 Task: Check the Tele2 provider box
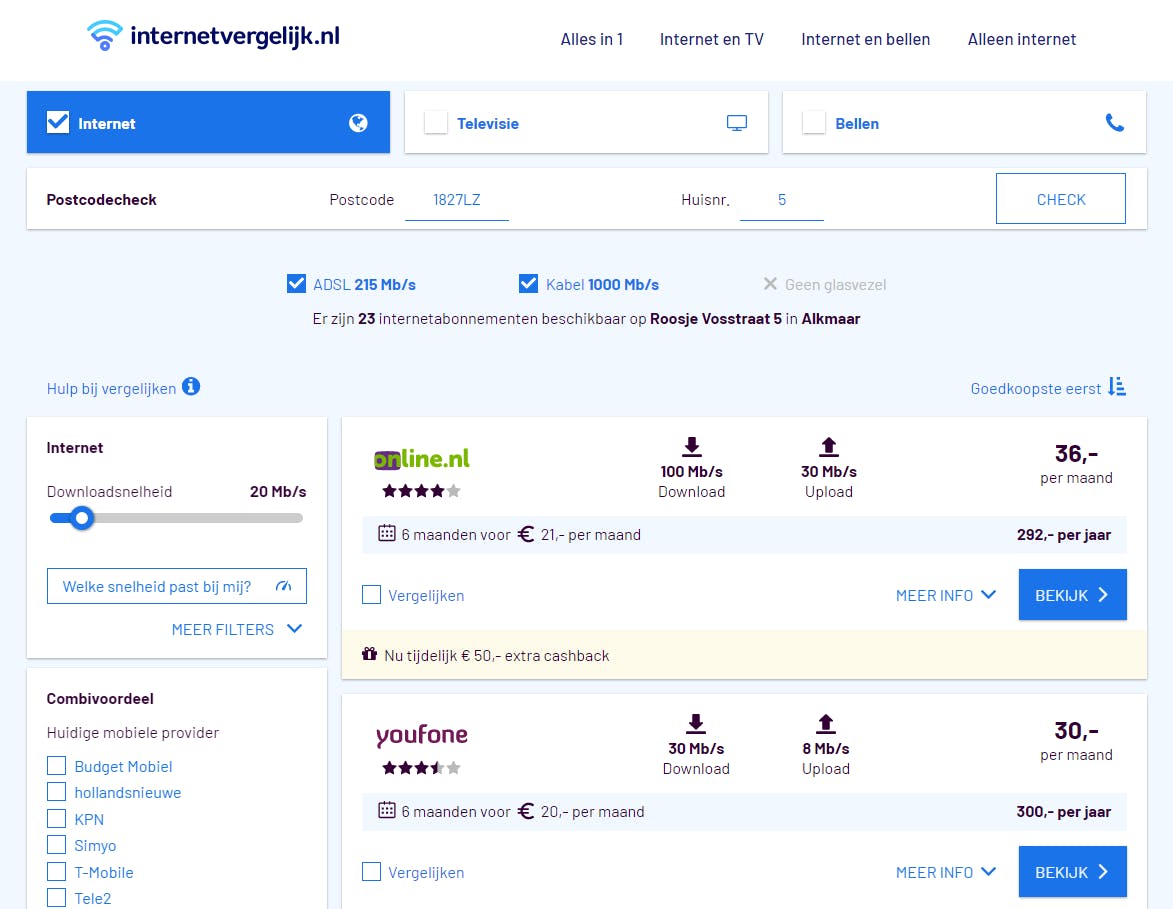coord(56,897)
